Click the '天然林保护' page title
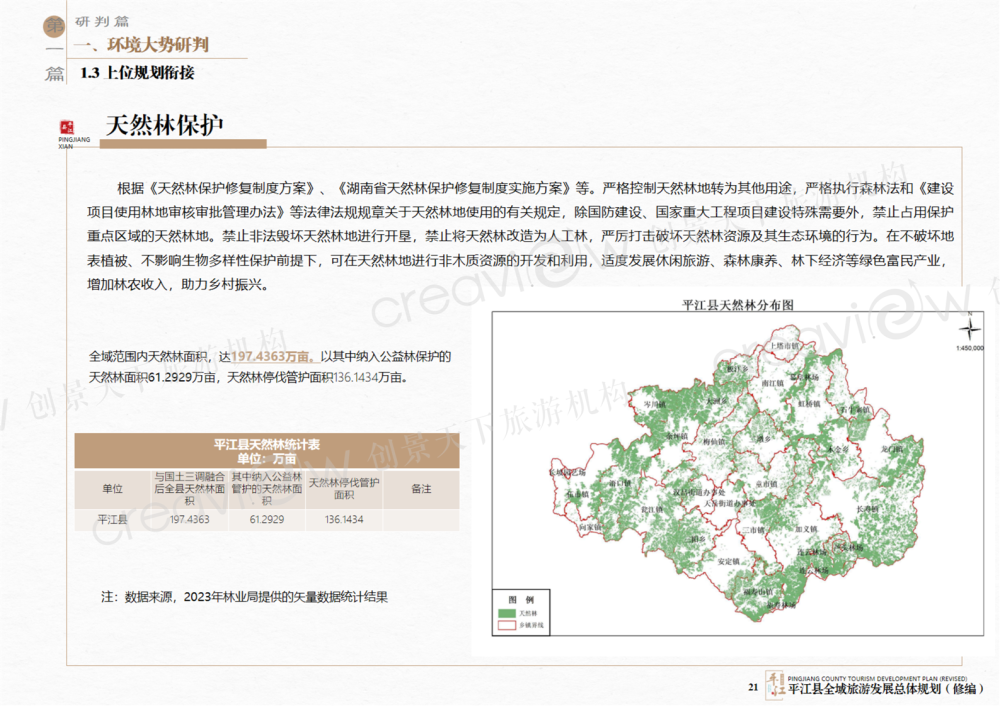The image size is (1000, 706). click(164, 125)
